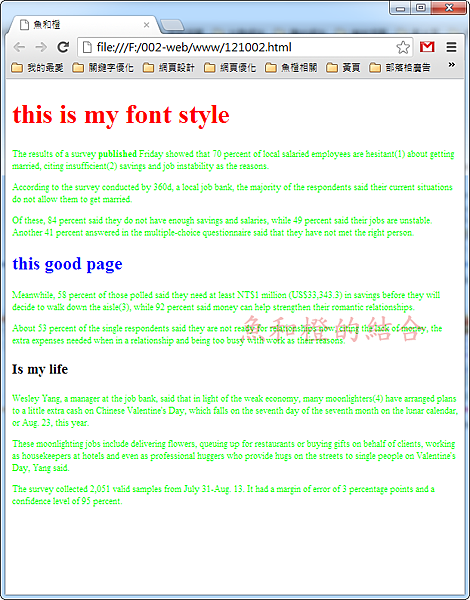Click the black heading 'Is my life'
This screenshot has width=470, height=600.
pyautogui.click(x=40, y=369)
